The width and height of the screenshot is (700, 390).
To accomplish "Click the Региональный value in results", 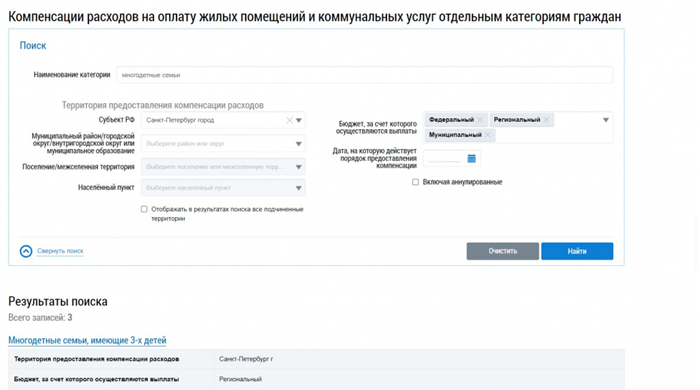I will coord(240,379).
